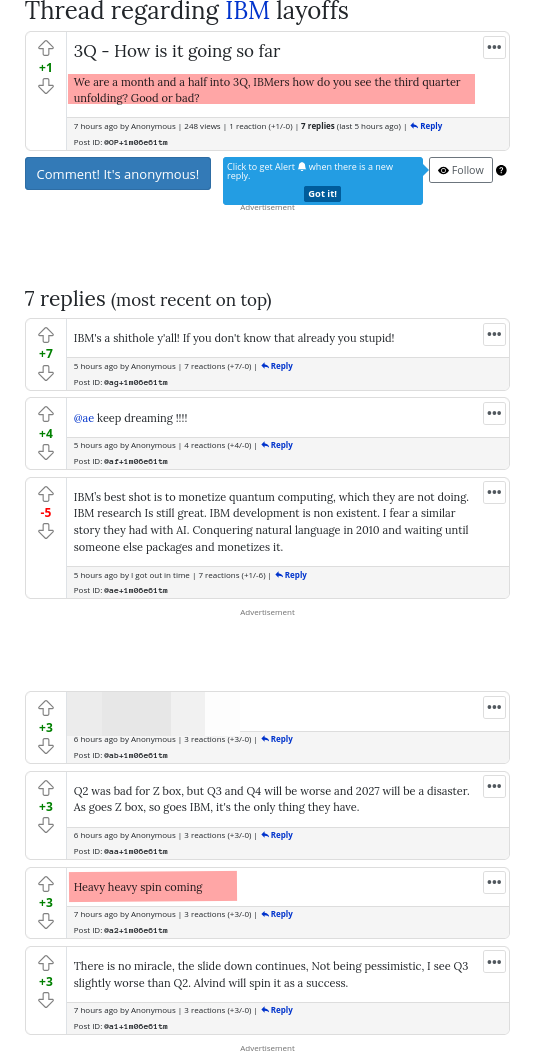Open the @ae mention link

click(x=83, y=418)
